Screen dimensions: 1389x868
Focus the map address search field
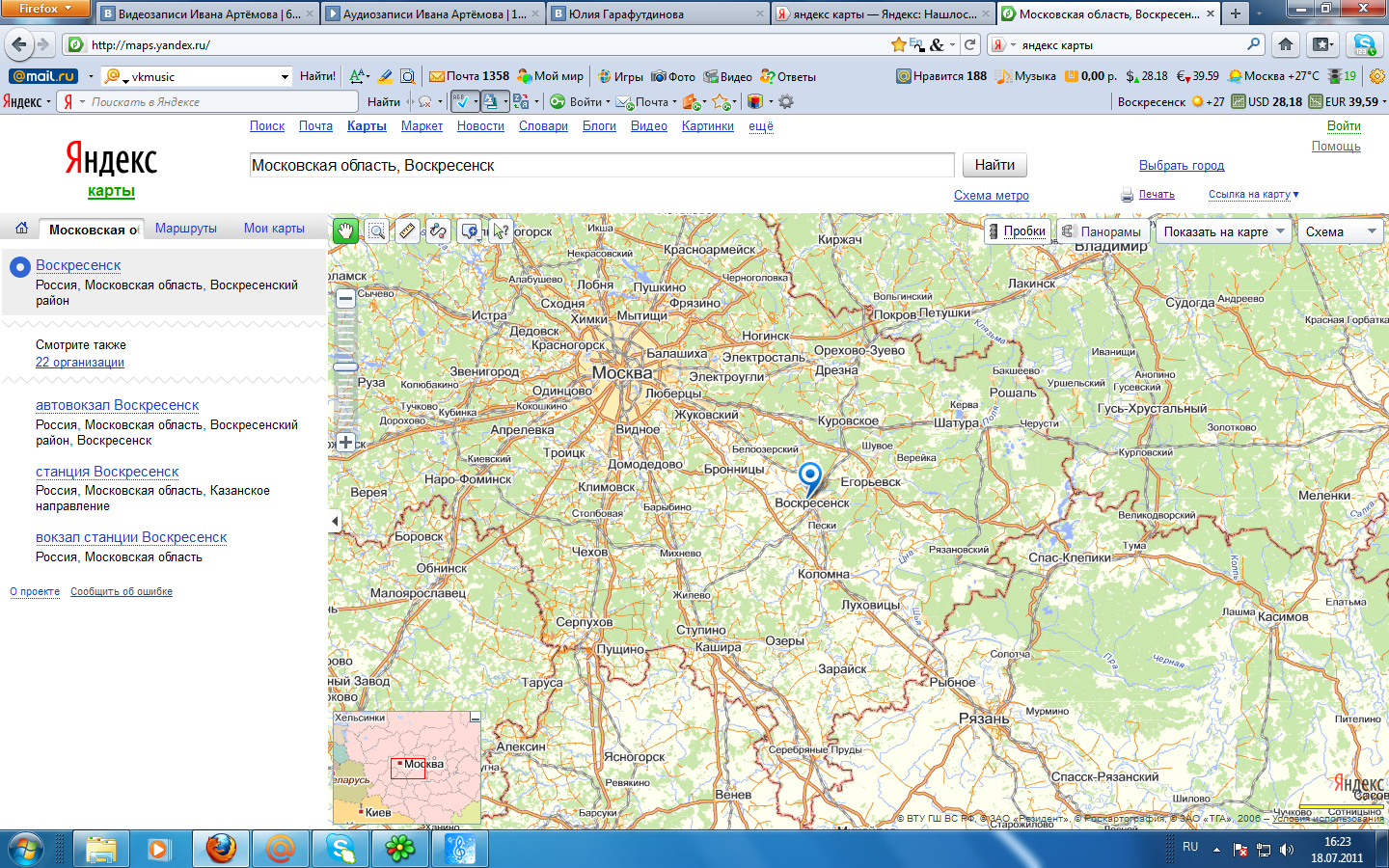[602, 165]
